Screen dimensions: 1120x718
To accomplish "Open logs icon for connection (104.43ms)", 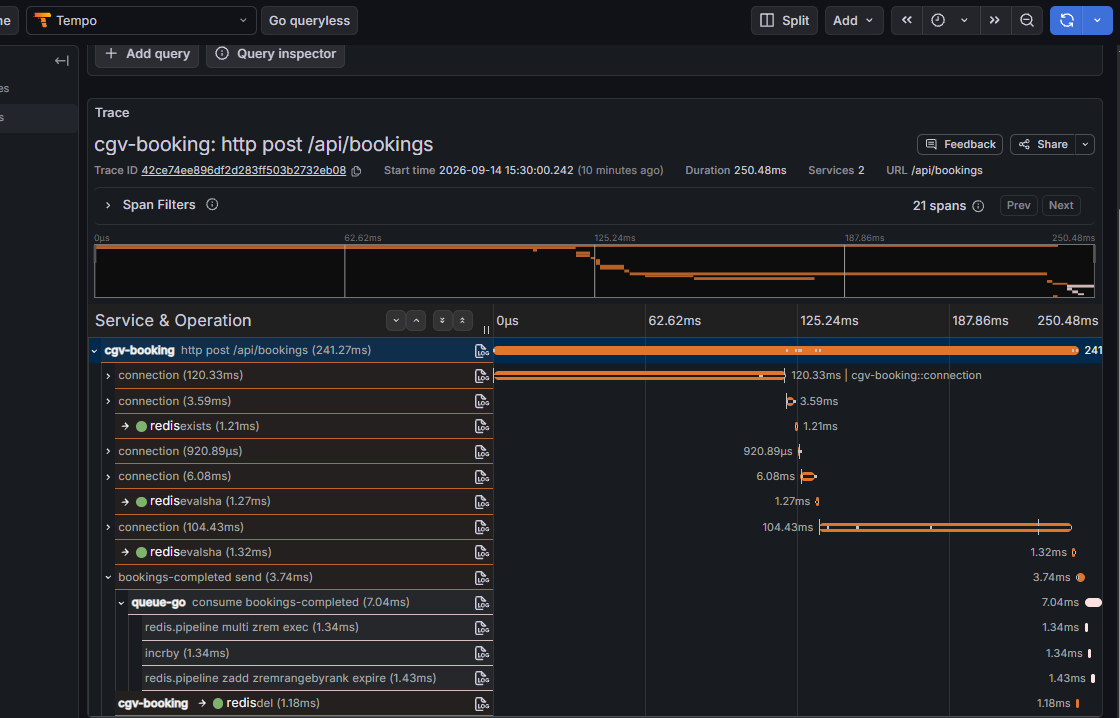I will coord(482,527).
